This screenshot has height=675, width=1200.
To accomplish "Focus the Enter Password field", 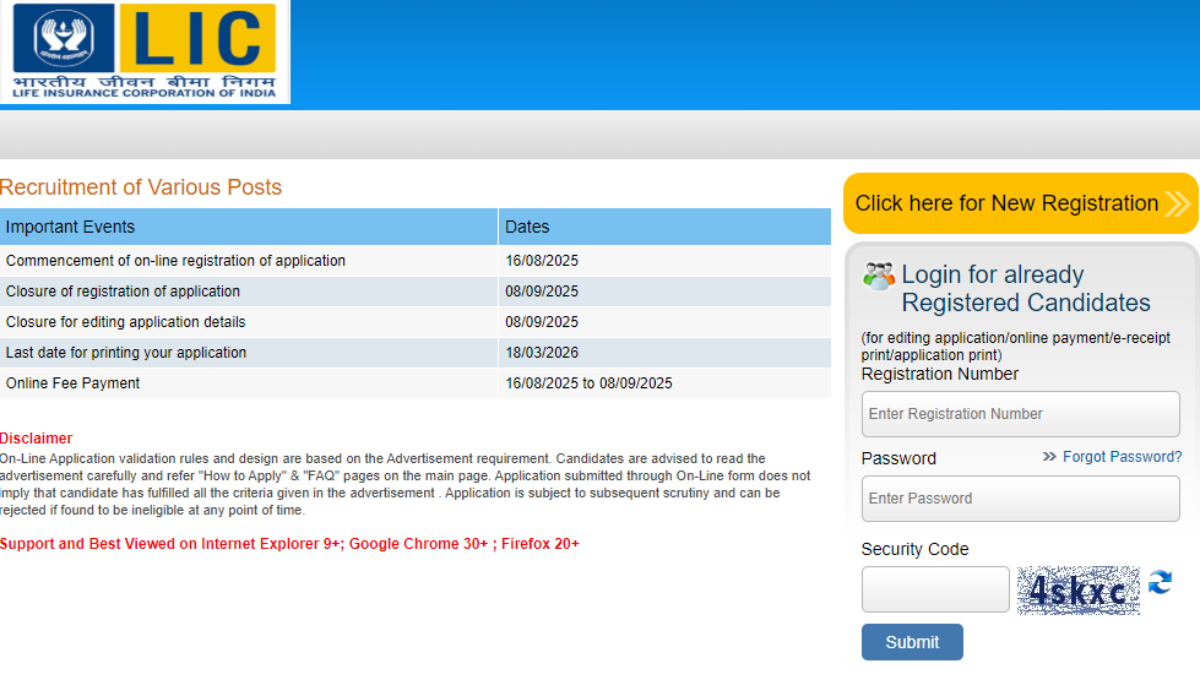I will pos(1020,498).
